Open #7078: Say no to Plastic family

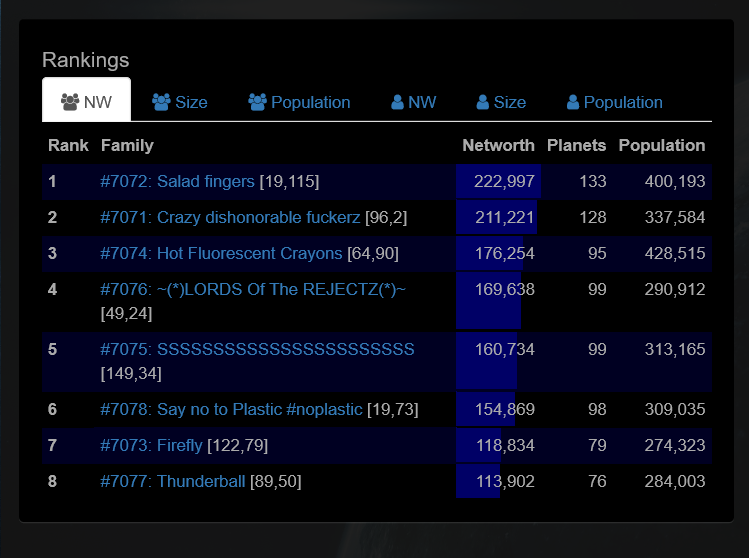[x=231, y=409]
